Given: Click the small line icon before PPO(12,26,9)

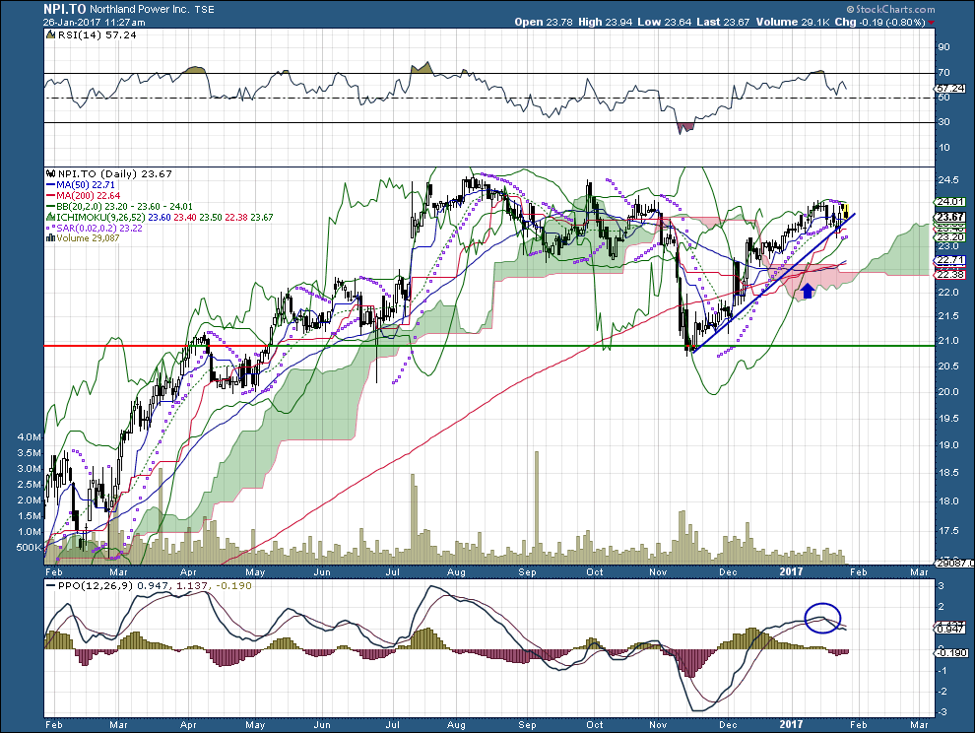Looking at the screenshot, I should tap(51, 586).
